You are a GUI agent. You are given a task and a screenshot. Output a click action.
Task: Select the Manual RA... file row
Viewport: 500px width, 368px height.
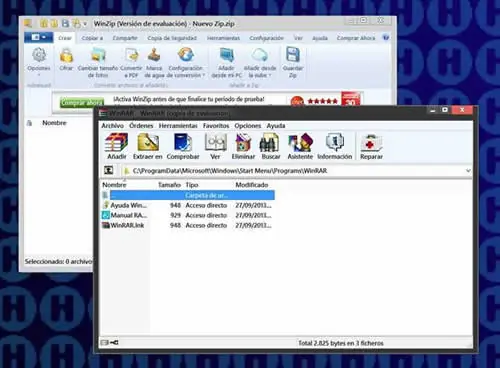click(x=188, y=215)
